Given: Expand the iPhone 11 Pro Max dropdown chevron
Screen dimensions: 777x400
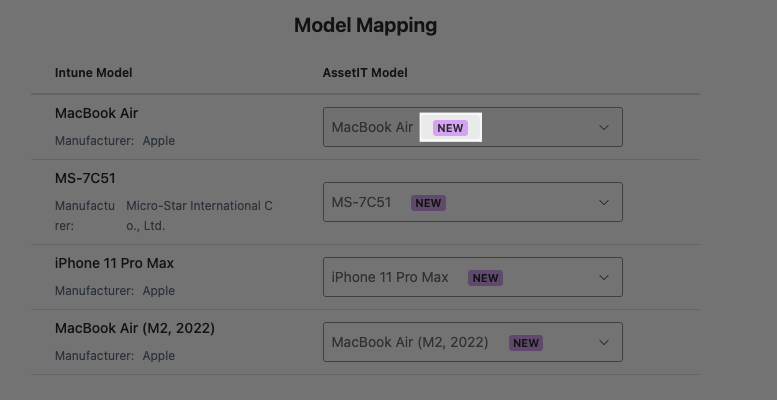Looking at the screenshot, I should 604,278.
